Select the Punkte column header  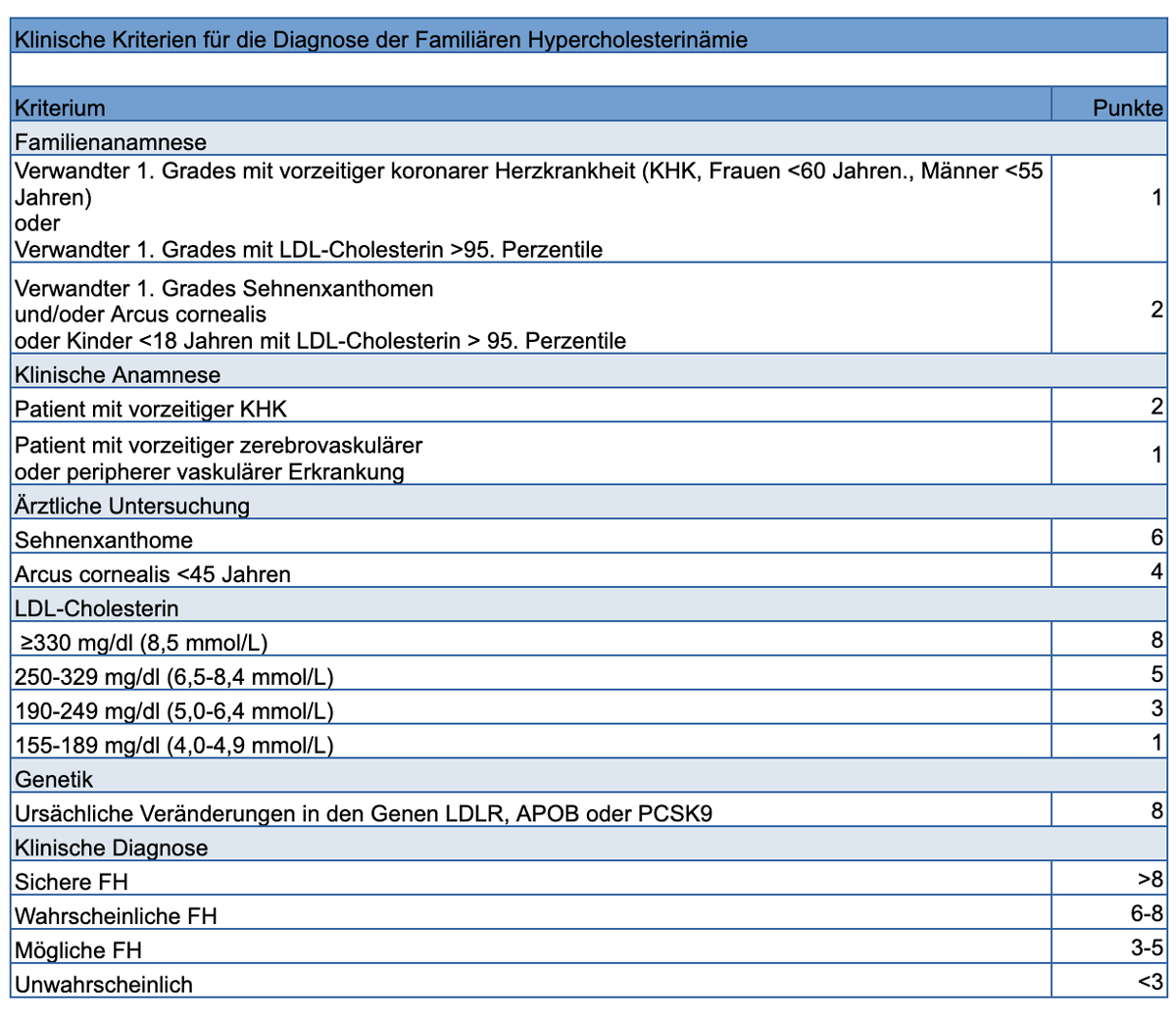coord(1127,108)
